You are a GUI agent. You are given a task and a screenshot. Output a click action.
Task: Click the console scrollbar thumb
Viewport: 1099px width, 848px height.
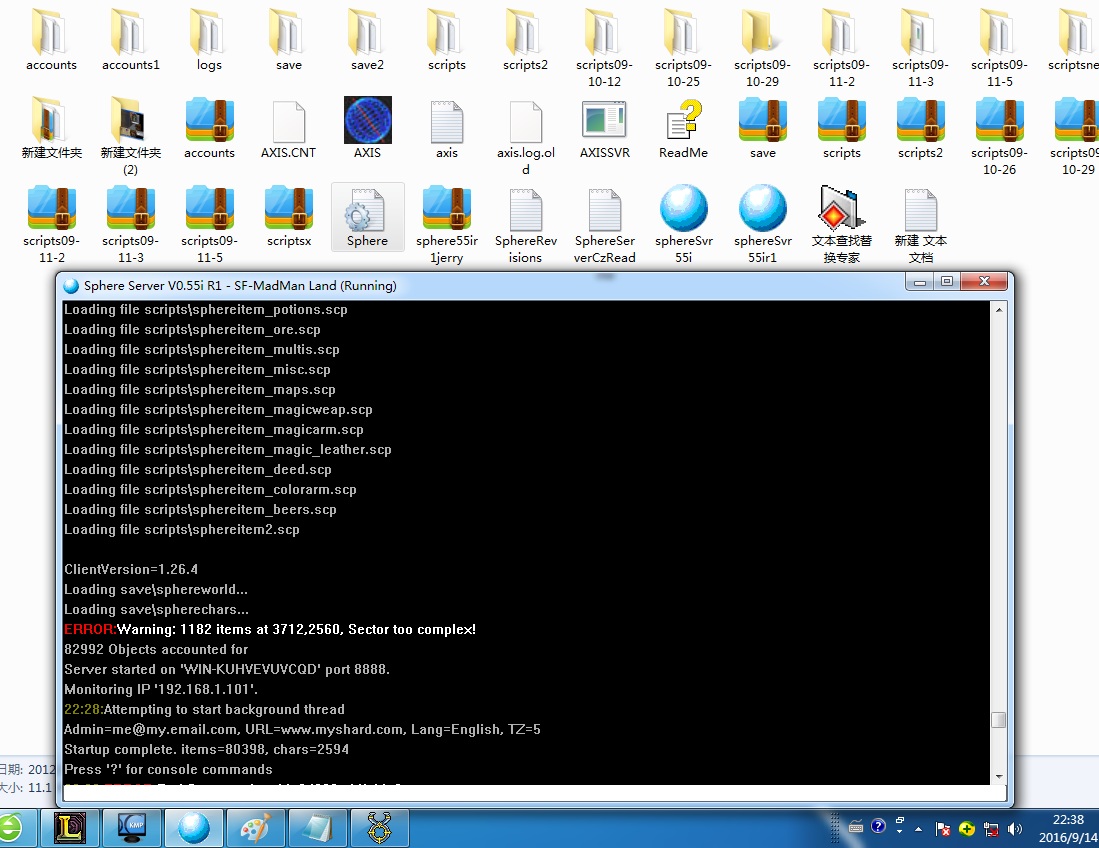pos(999,720)
